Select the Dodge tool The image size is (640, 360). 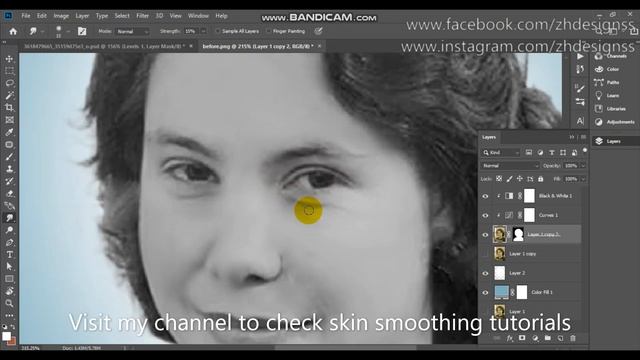[x=9, y=230]
